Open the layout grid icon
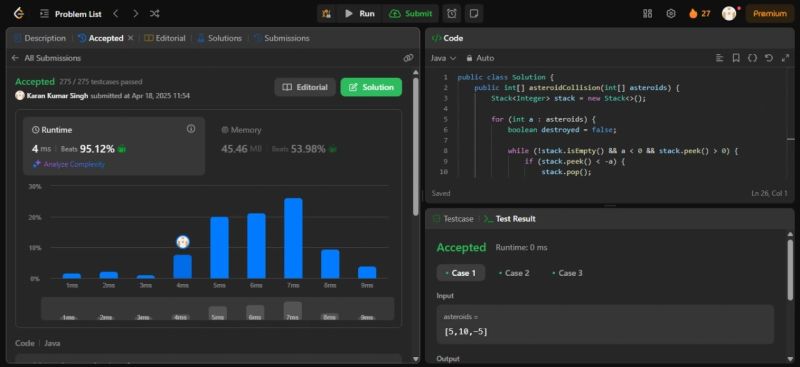Image resolution: width=800 pixels, height=367 pixels. pos(647,14)
